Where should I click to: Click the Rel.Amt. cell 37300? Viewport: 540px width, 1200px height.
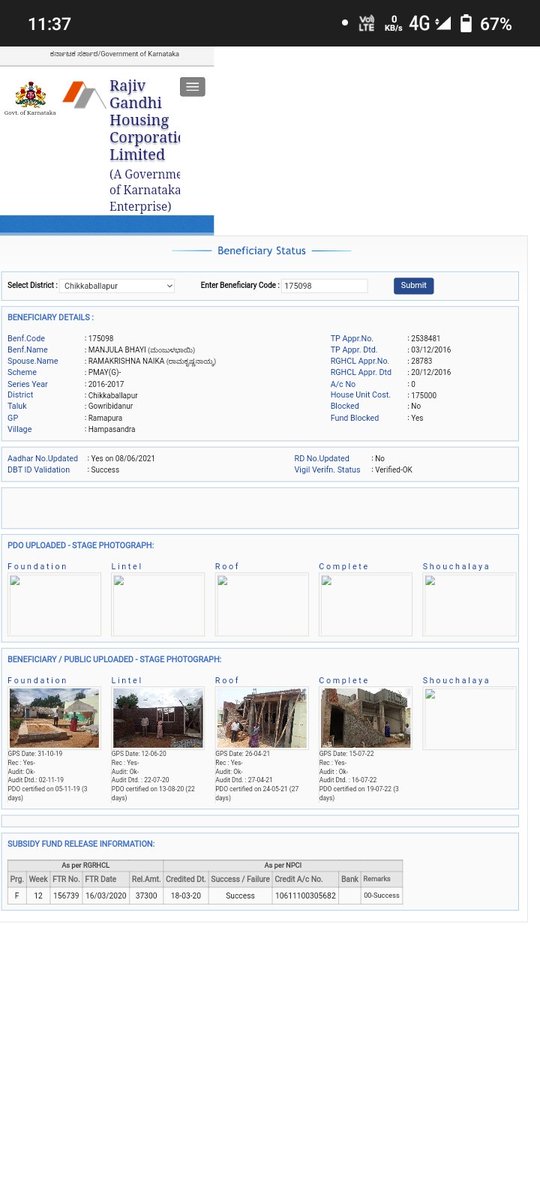[146, 897]
